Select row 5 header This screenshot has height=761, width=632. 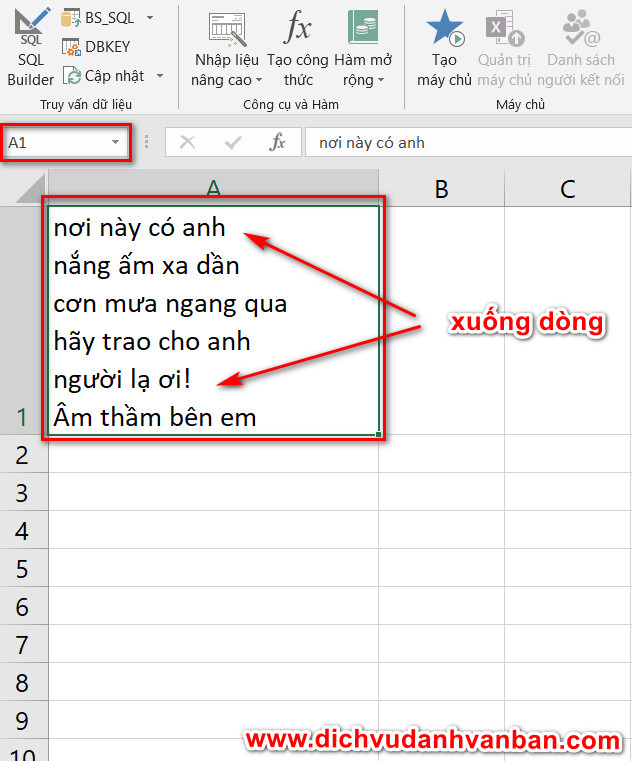tap(23, 568)
